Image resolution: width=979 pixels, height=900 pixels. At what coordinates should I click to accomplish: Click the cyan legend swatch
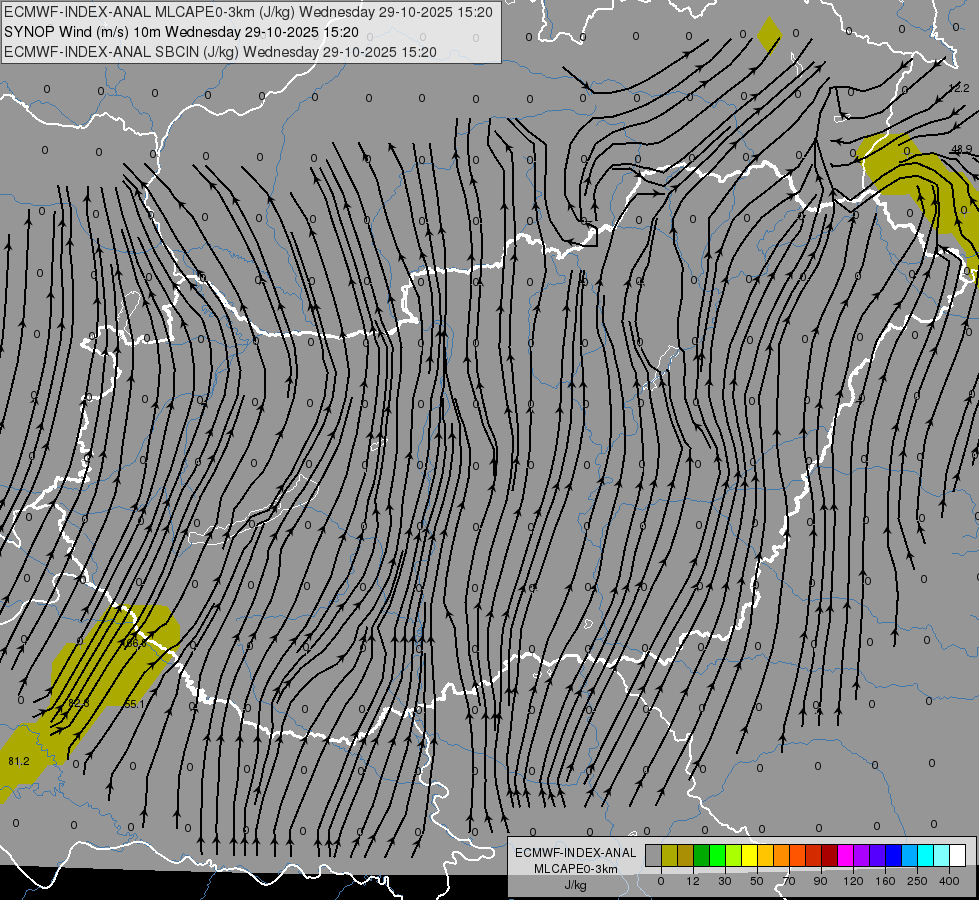[x=927, y=855]
